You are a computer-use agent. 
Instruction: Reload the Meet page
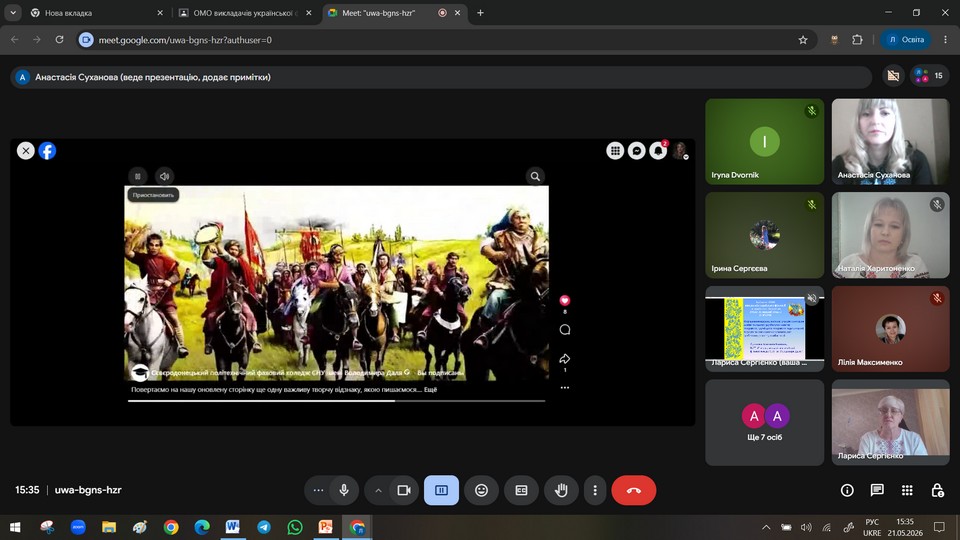[59, 40]
